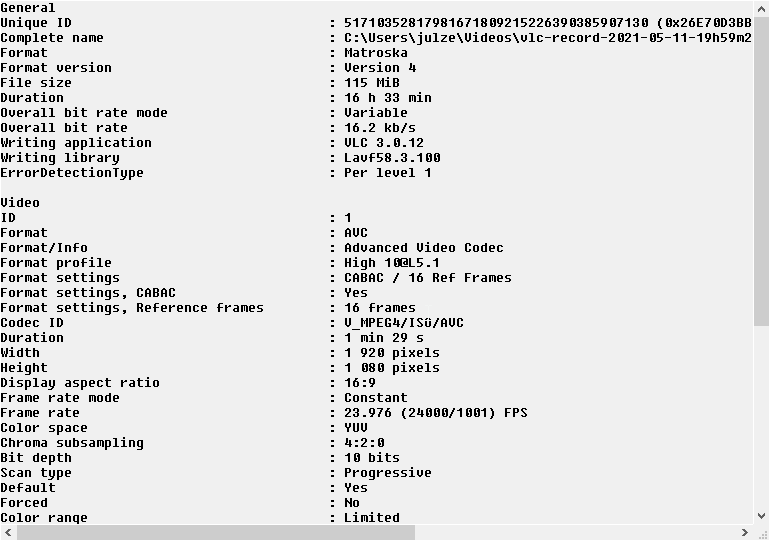Click the vertical scrollbar down arrow

point(761,517)
